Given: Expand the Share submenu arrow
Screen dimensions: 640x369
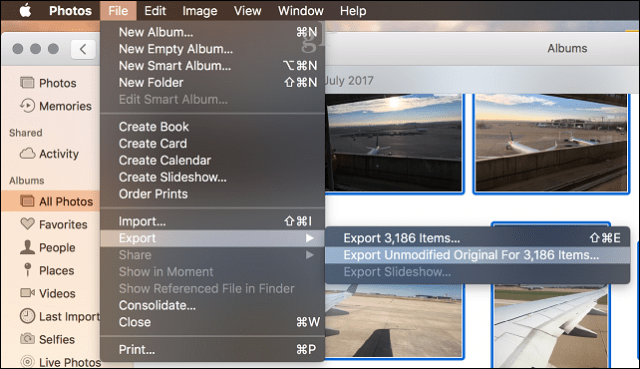Looking at the screenshot, I should [310, 255].
